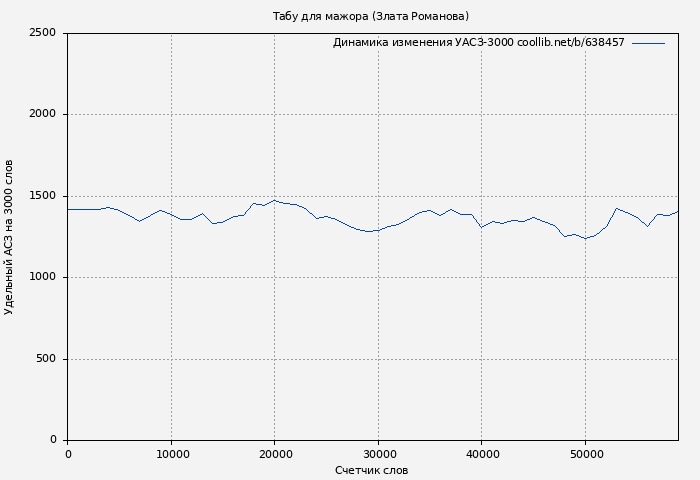Click the gridline intersection of 10000 and 500
This screenshot has width=700, height=480.
click(x=171, y=359)
